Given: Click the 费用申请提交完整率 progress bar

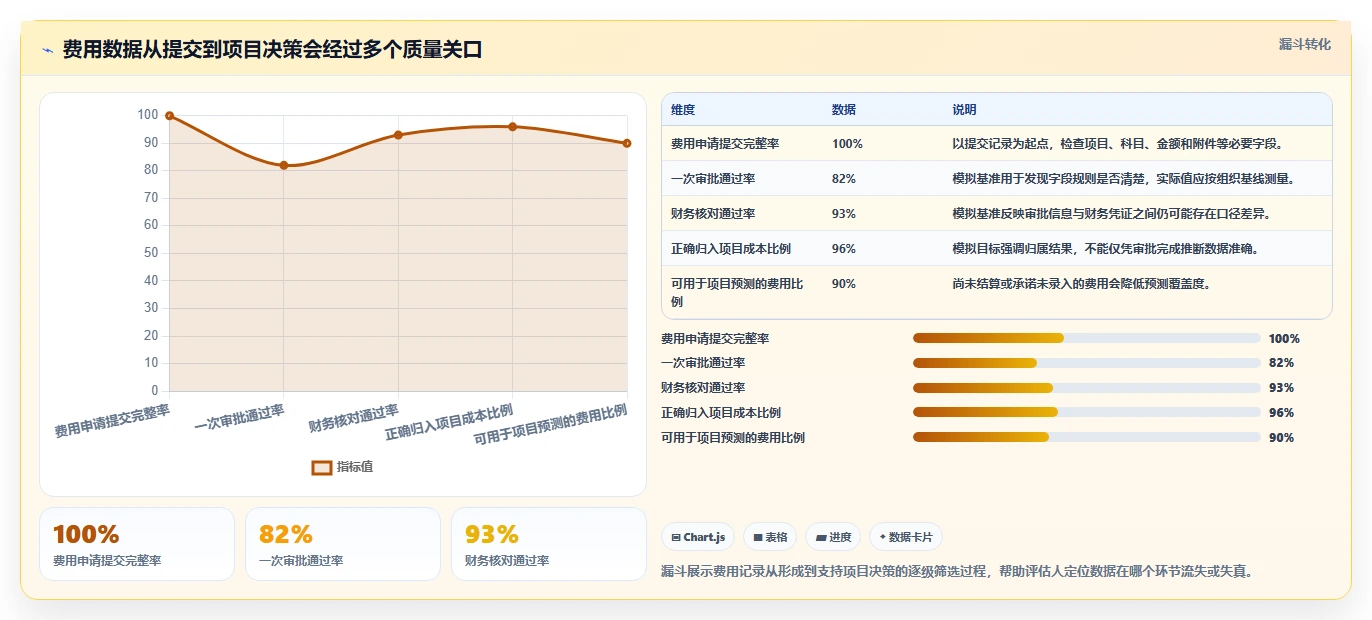Looking at the screenshot, I should coord(1087,338).
